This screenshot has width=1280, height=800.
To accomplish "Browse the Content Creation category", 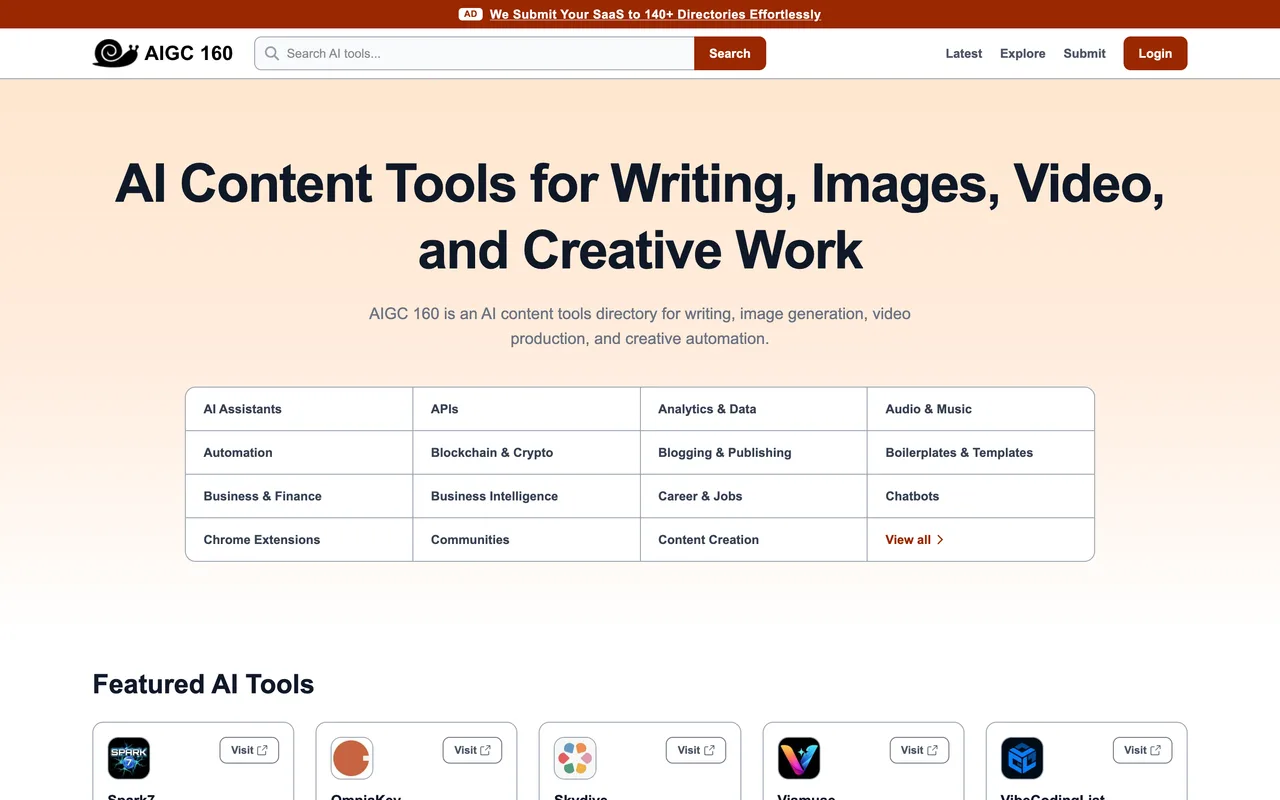I will click(x=753, y=540).
